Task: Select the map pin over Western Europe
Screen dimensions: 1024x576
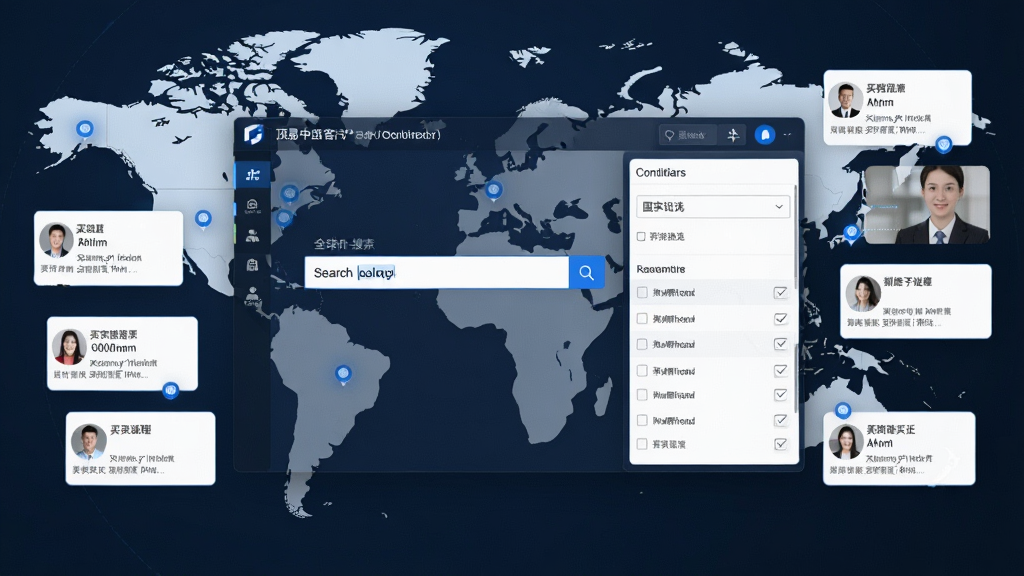Action: coord(494,190)
